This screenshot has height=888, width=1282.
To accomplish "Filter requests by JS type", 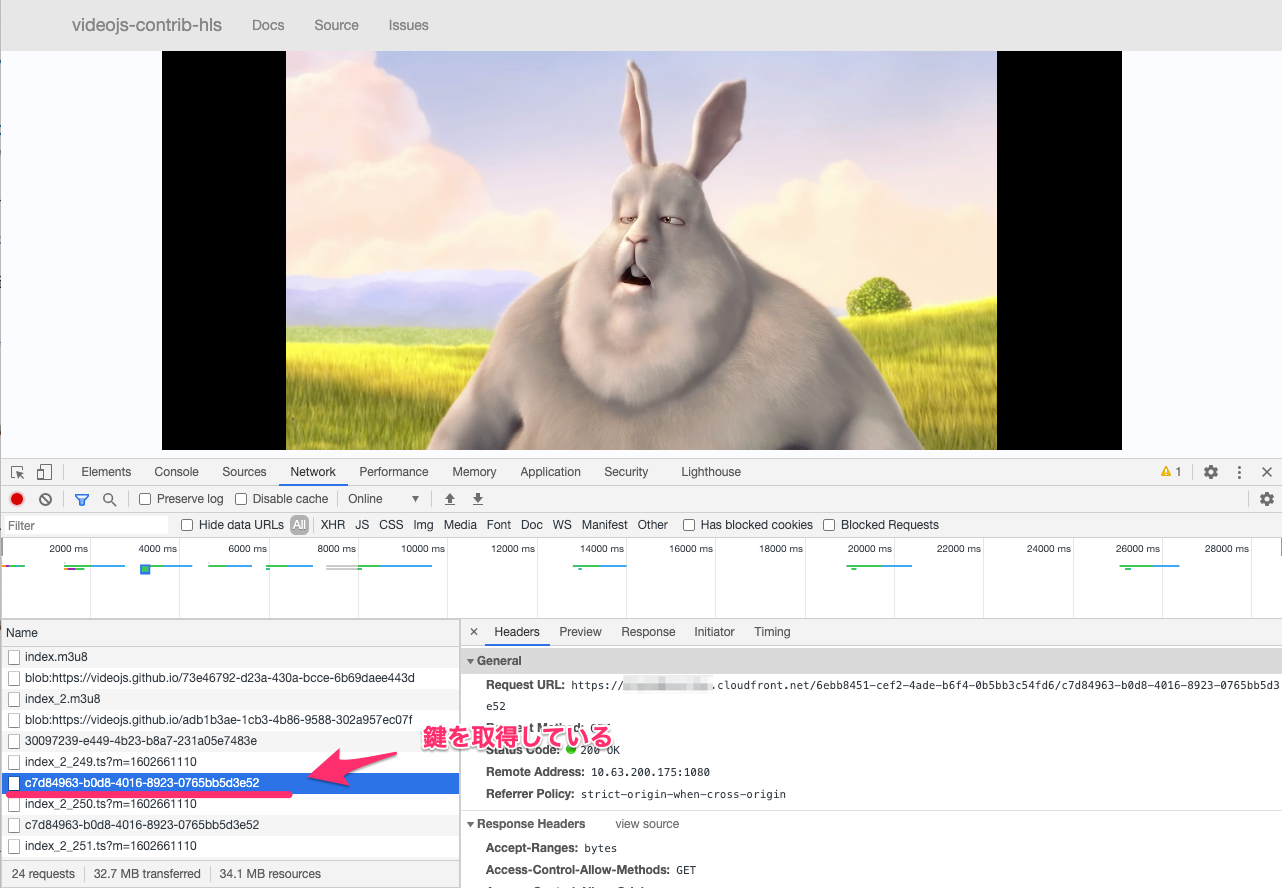I will pyautogui.click(x=362, y=525).
